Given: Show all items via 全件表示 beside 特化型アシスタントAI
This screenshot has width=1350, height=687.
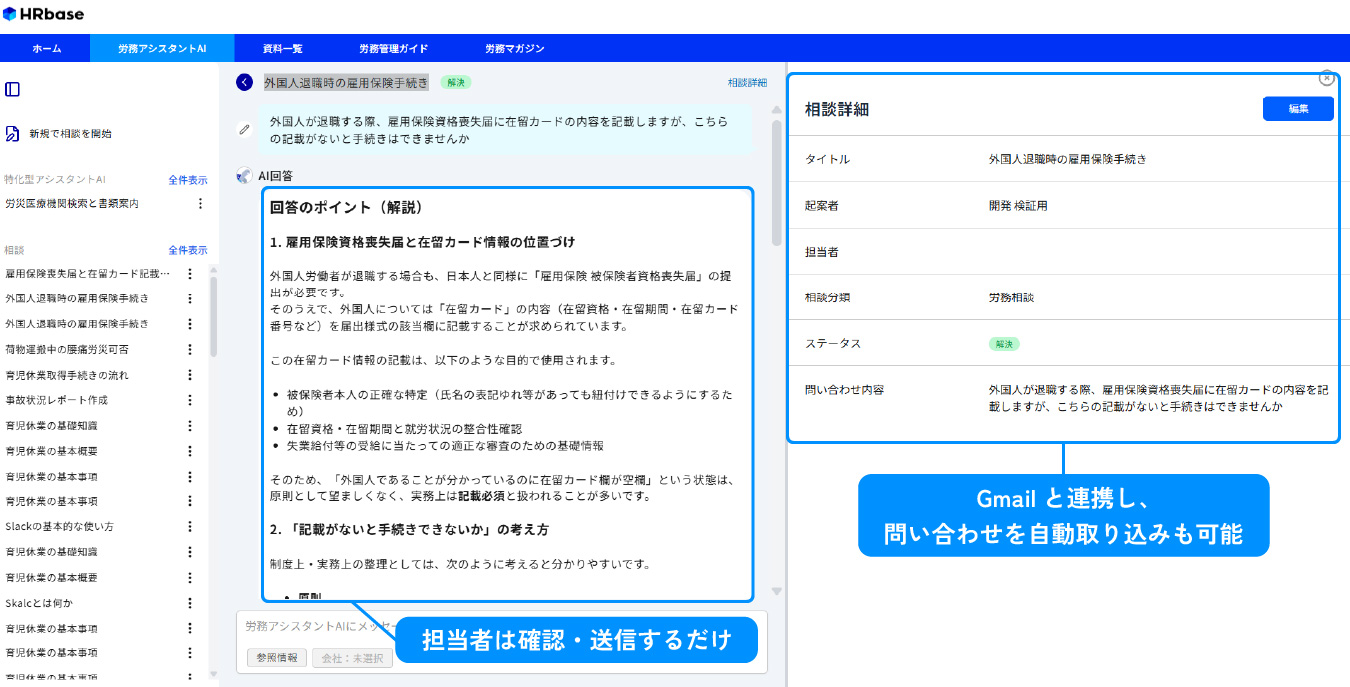Looking at the screenshot, I should pyautogui.click(x=187, y=180).
